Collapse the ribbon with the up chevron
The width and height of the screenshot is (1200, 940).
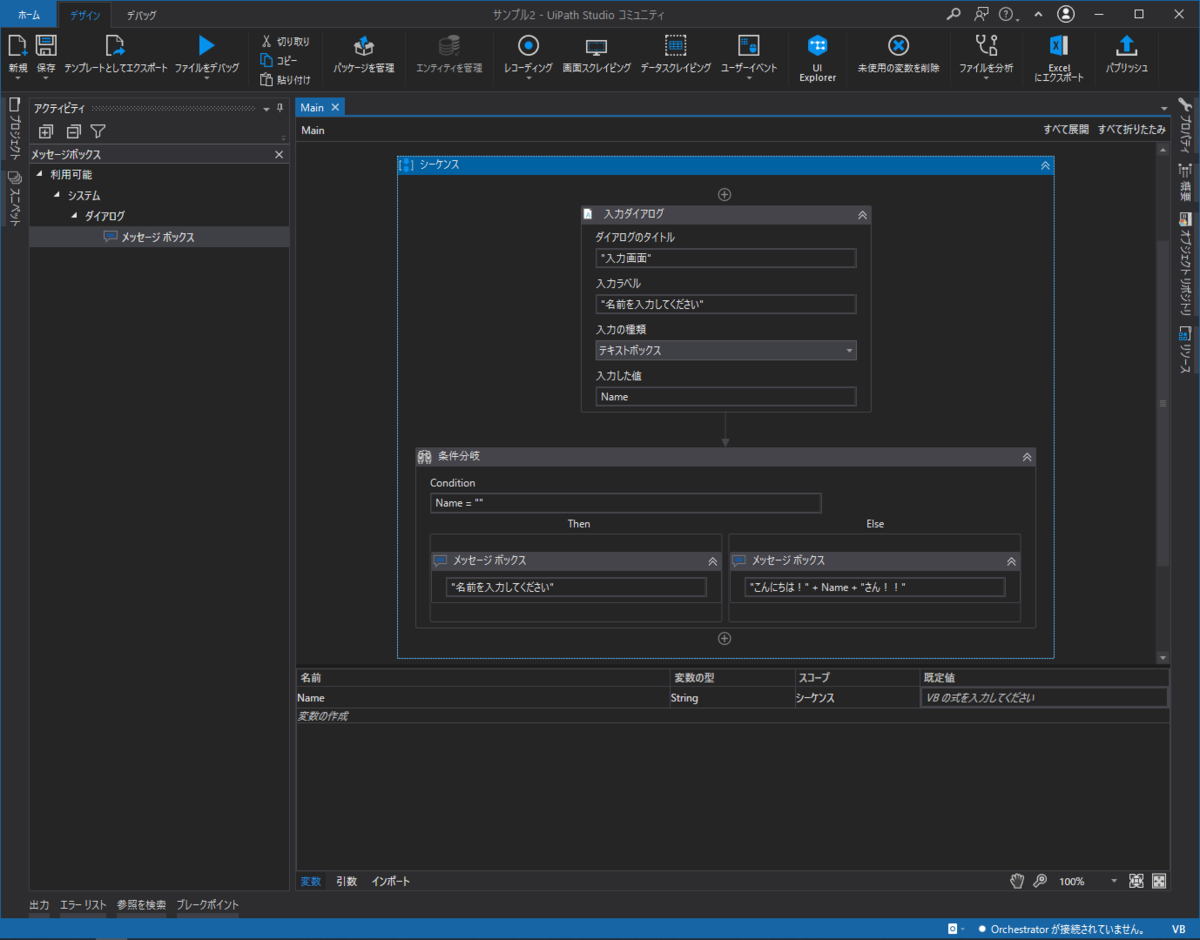pyautogui.click(x=1038, y=14)
